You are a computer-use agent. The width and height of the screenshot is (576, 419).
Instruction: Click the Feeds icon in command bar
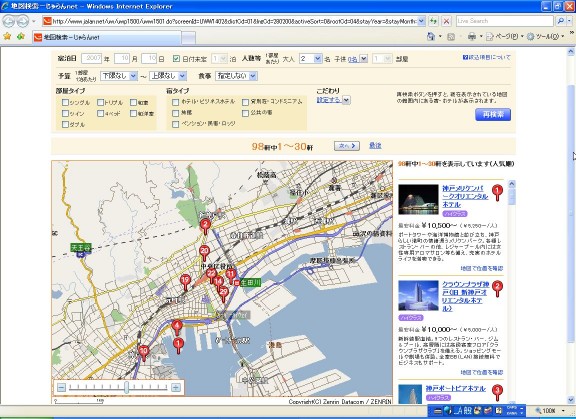(451, 36)
